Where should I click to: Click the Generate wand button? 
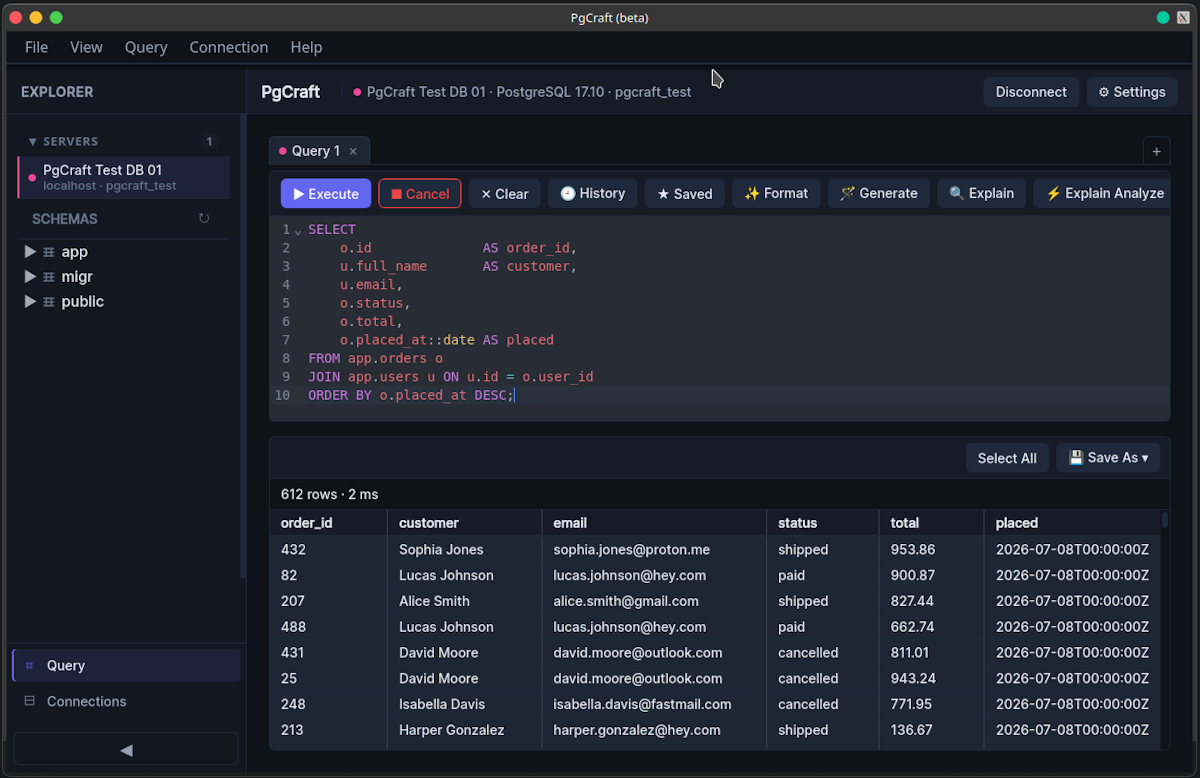(x=879, y=194)
